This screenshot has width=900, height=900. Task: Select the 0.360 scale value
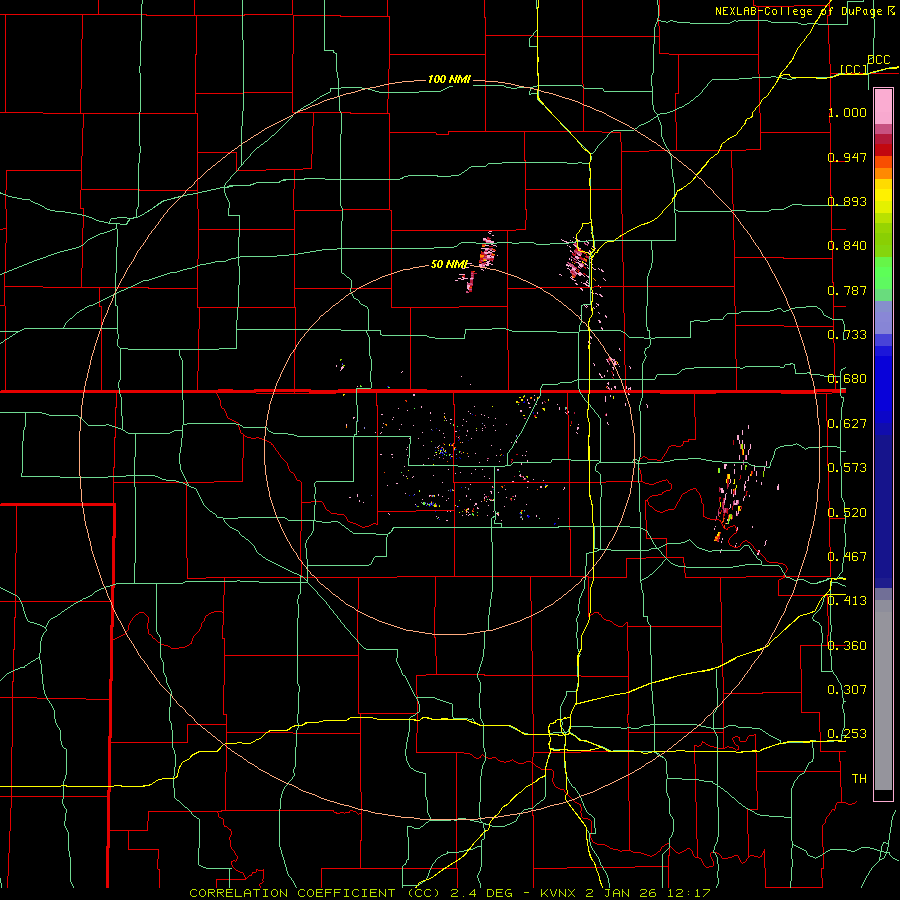(x=847, y=646)
